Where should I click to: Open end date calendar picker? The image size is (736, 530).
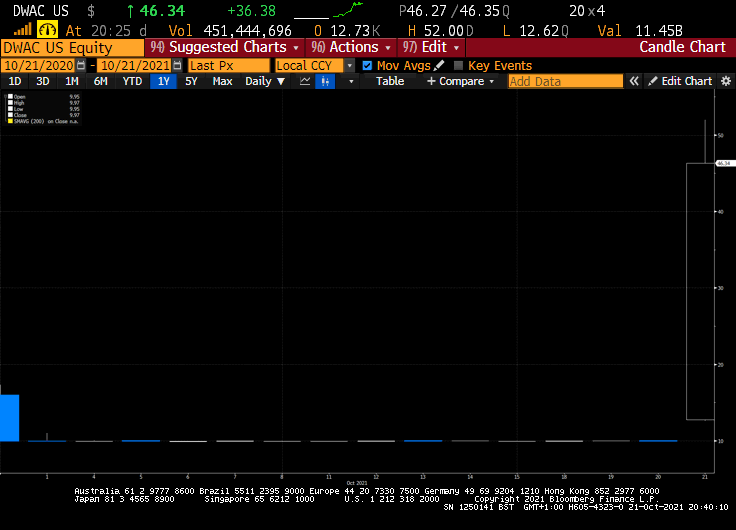coord(177,65)
